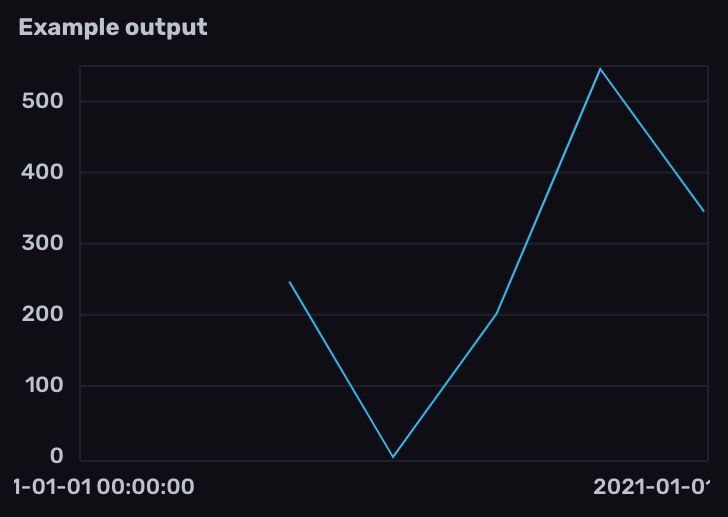Click the y-axis label 300
The image size is (728, 517).
(42, 243)
